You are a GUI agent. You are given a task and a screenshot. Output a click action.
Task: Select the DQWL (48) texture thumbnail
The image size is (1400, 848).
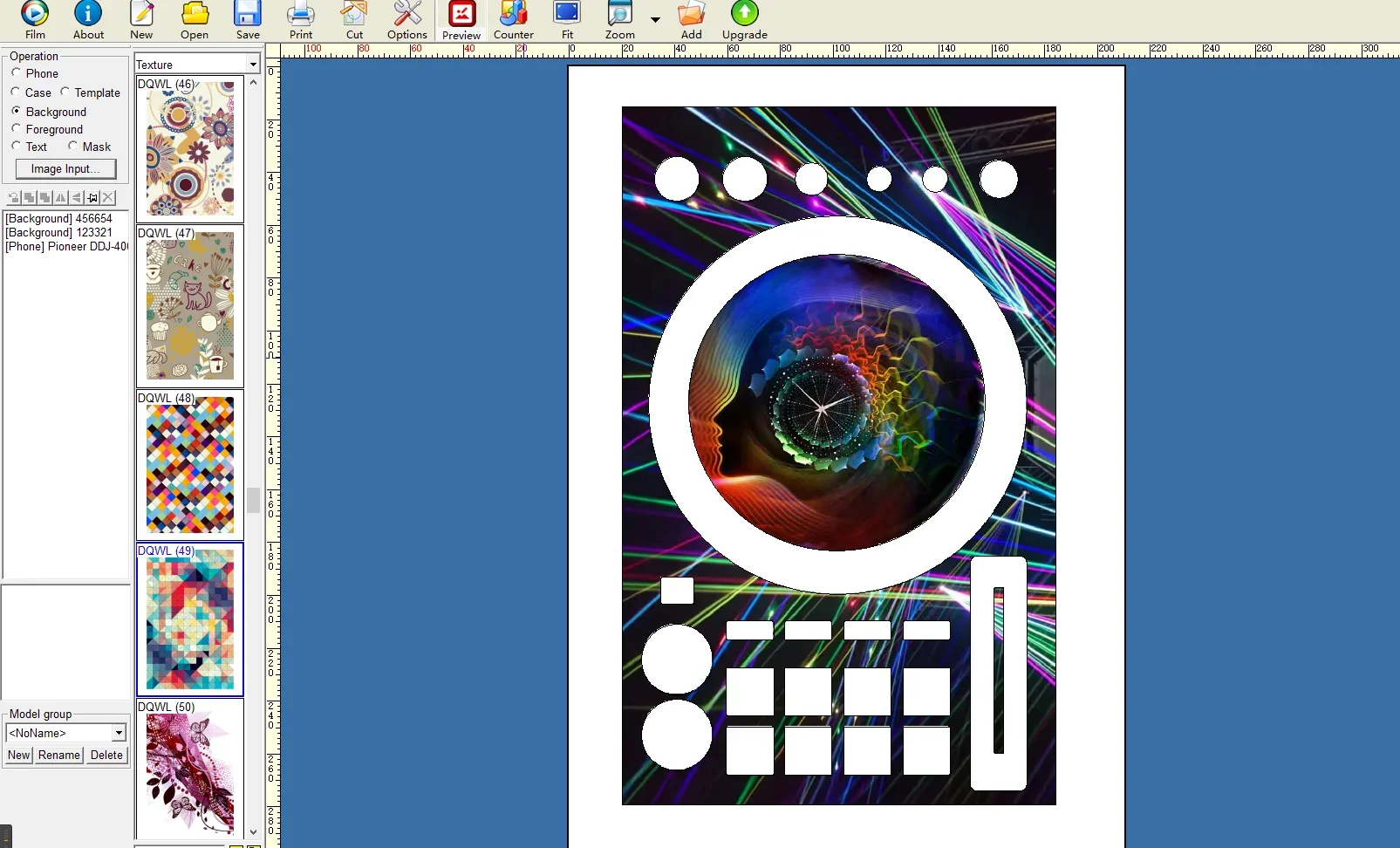tap(190, 464)
